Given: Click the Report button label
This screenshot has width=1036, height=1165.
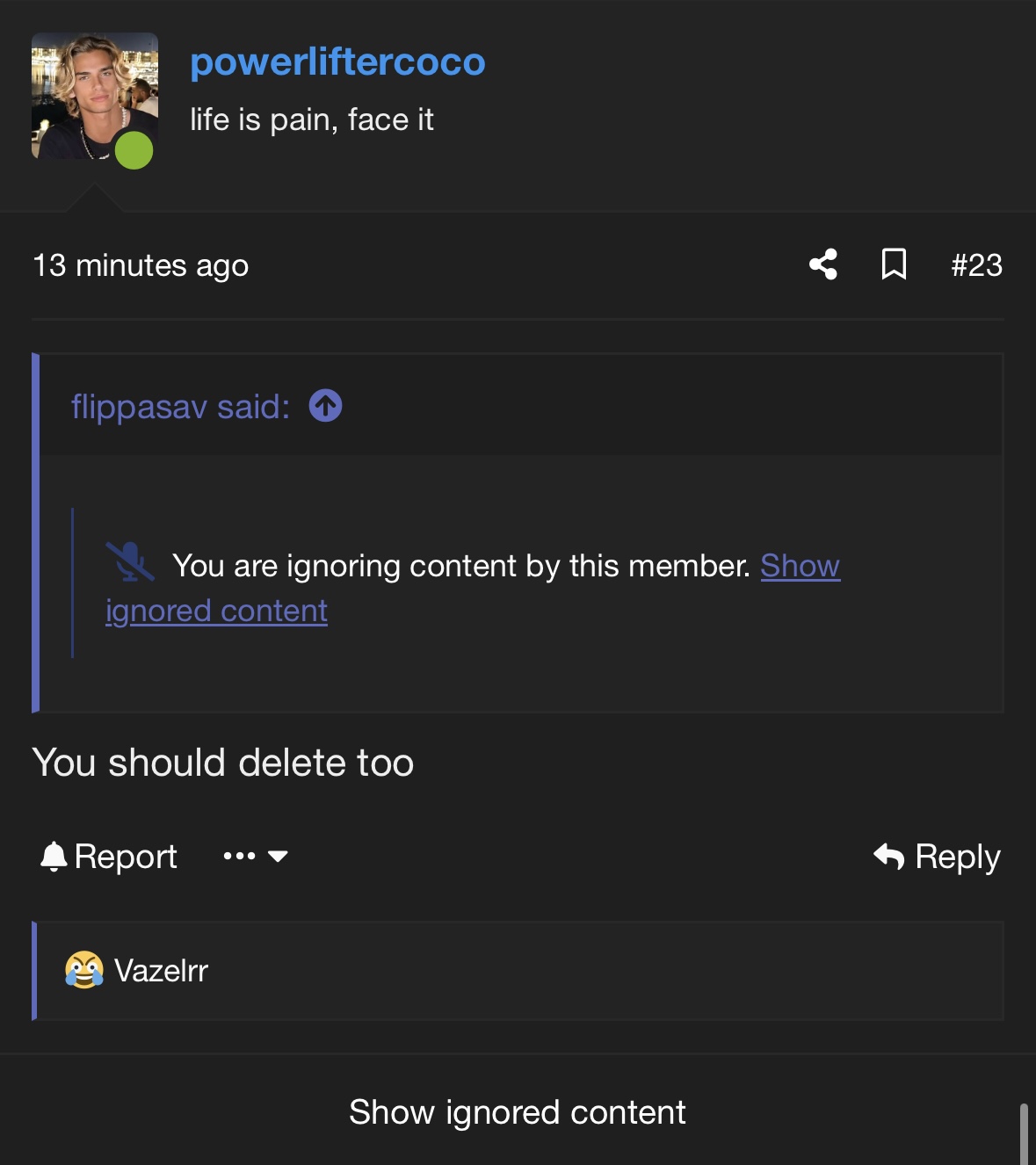Looking at the screenshot, I should (126, 857).
